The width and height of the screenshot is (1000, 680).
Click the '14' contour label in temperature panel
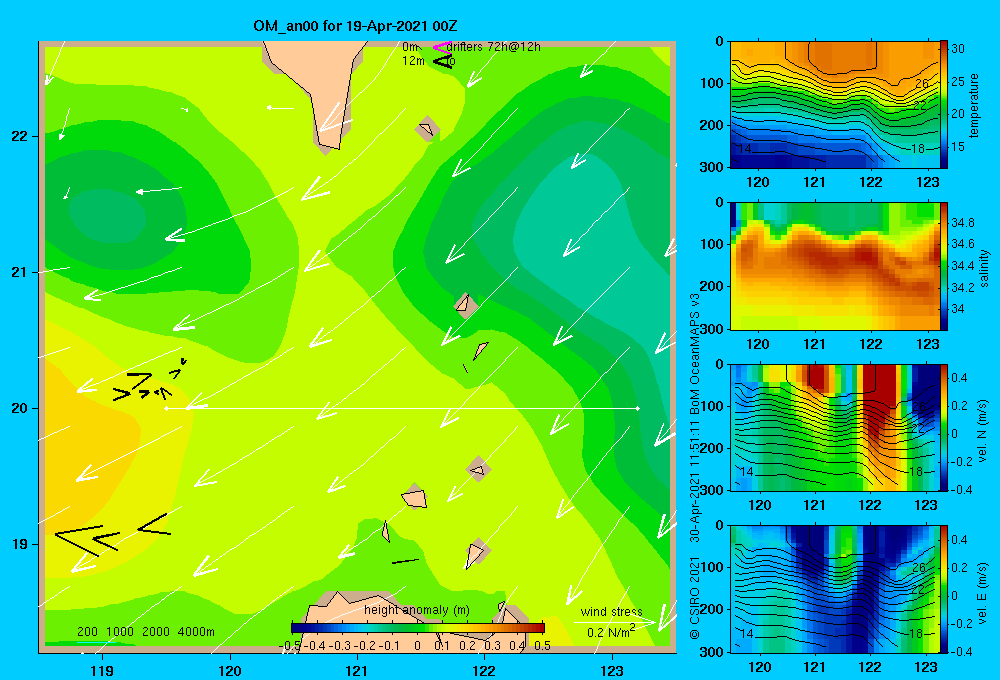click(744, 149)
